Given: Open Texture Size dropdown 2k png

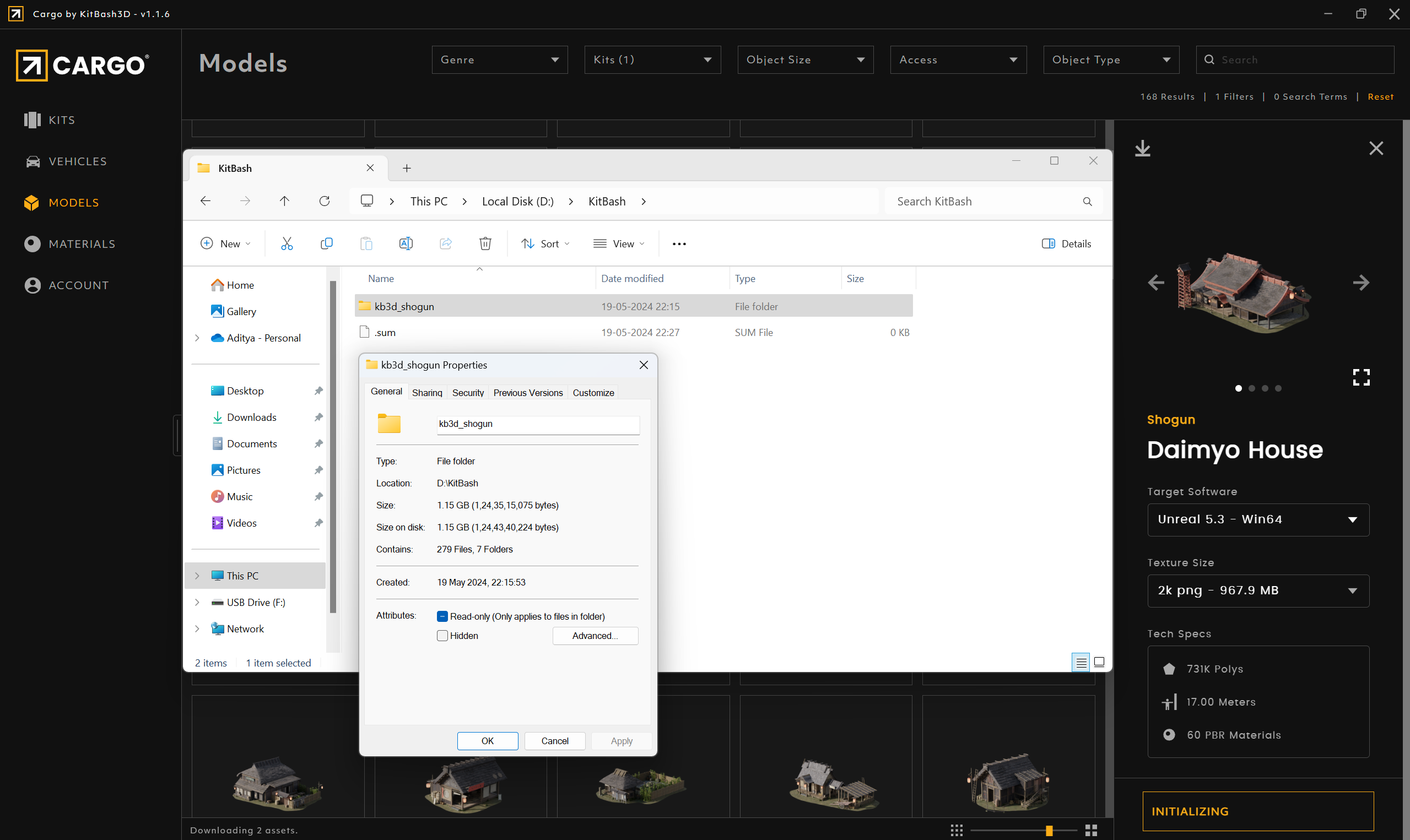Looking at the screenshot, I should 1258,591.
